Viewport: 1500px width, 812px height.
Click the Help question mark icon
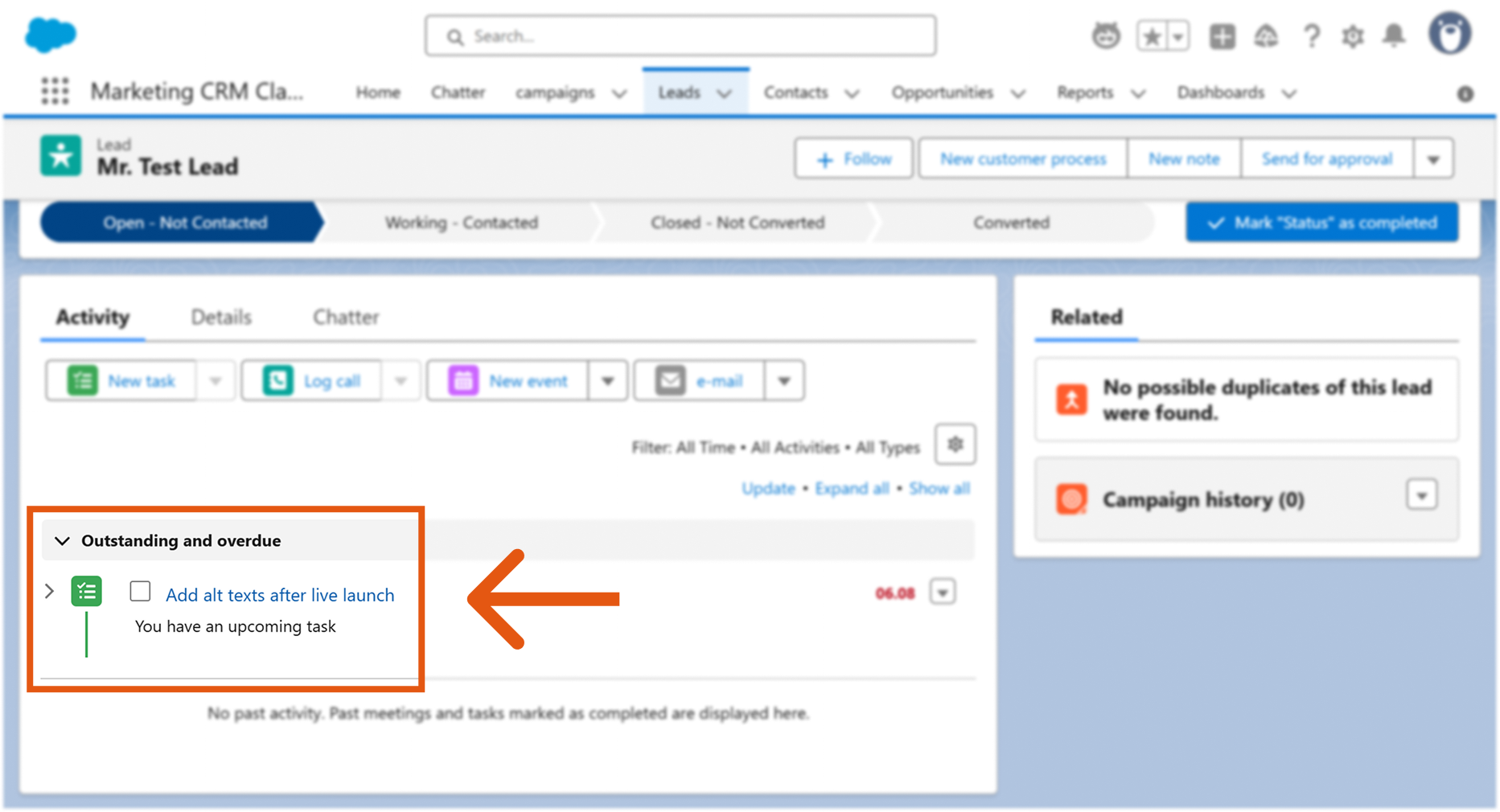point(1311,36)
